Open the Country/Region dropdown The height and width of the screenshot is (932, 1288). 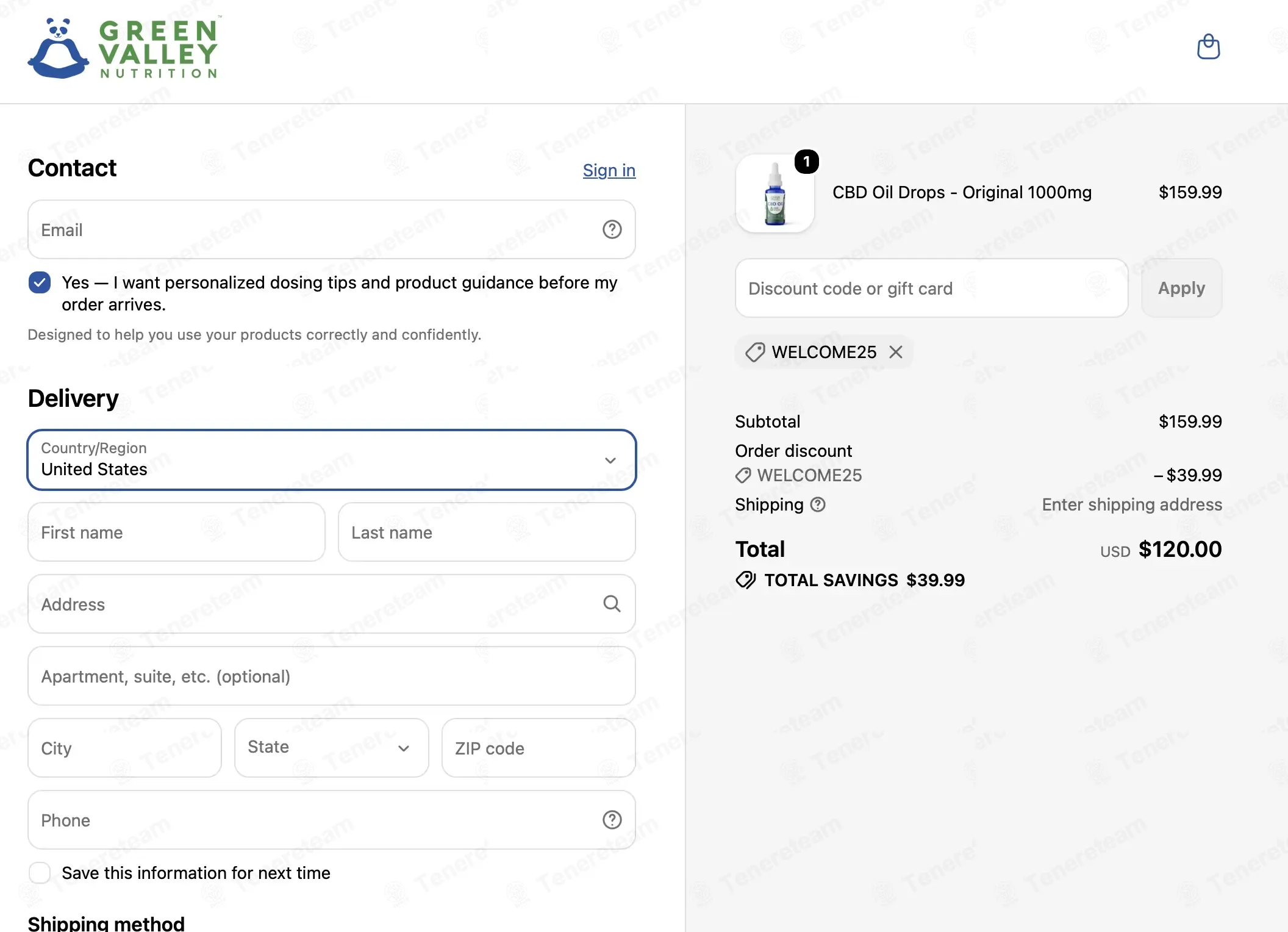pyautogui.click(x=332, y=460)
